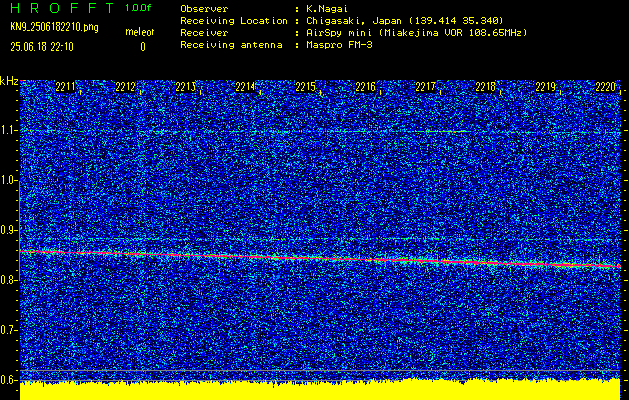Click the red carrier signal line
Image resolution: width=629 pixels, height=400 pixels.
tap(320, 258)
